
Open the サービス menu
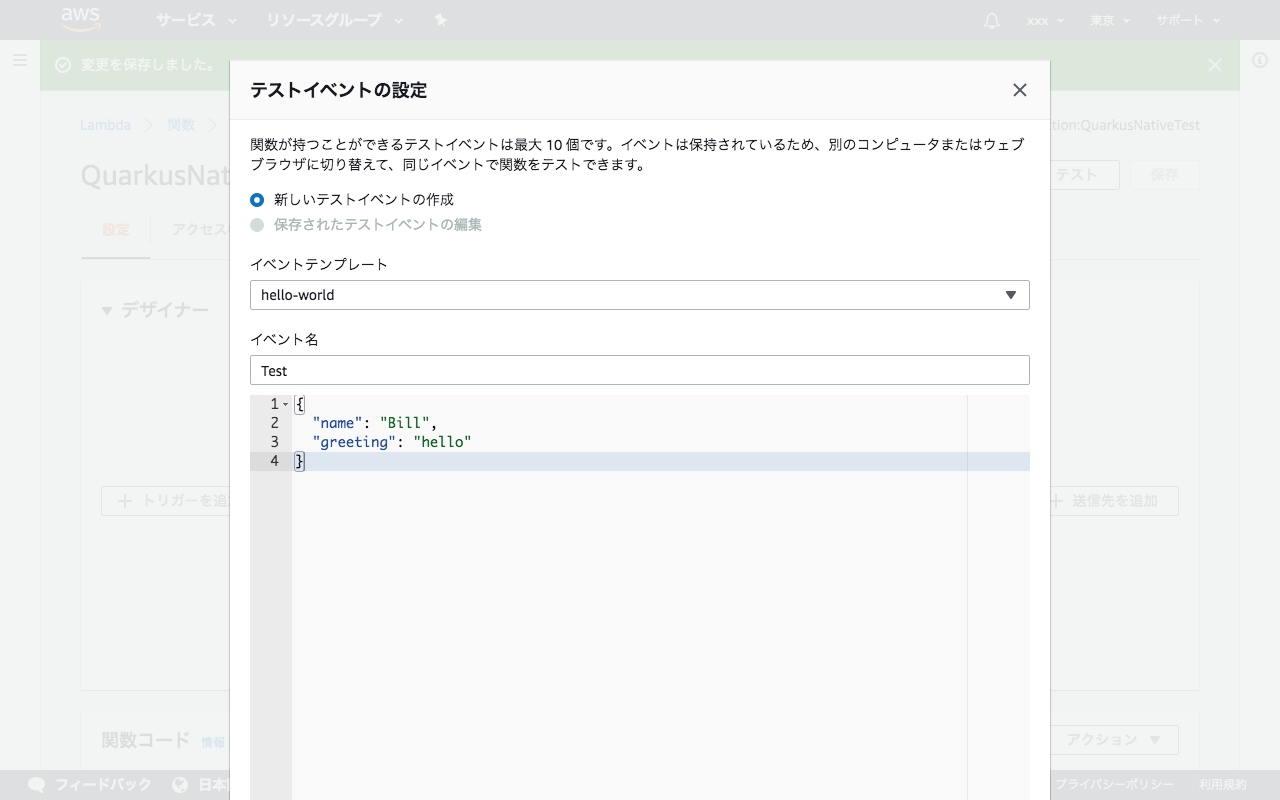click(x=188, y=19)
